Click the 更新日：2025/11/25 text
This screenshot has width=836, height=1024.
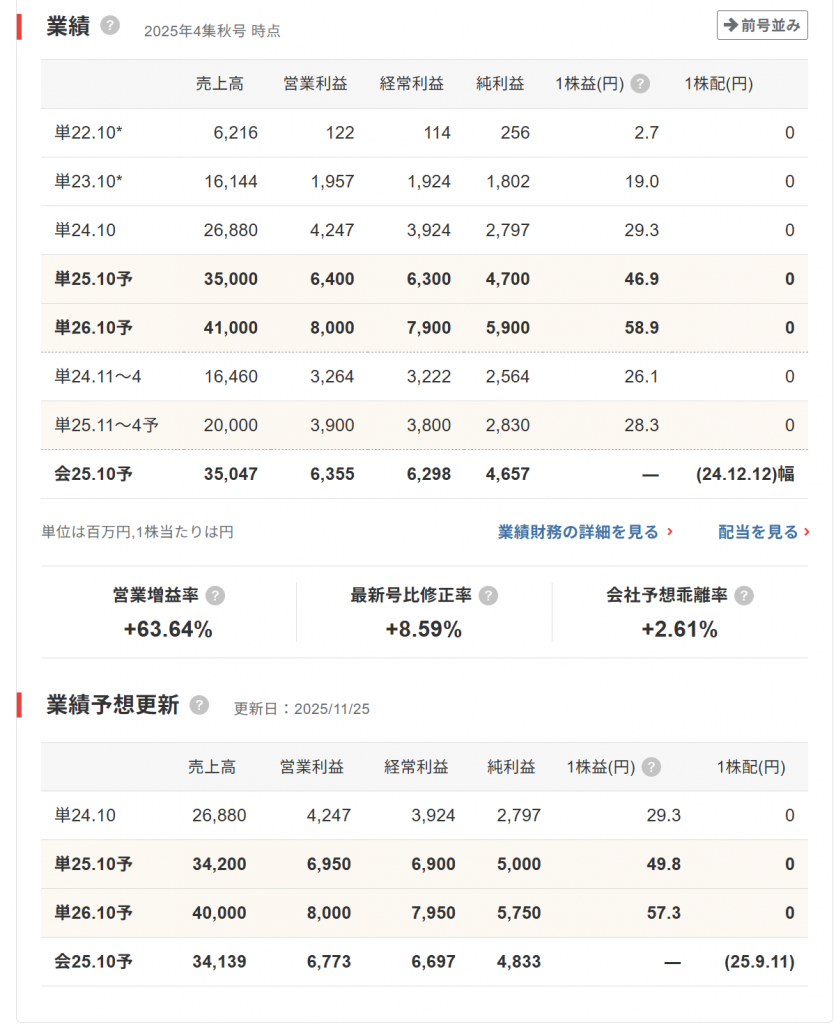pyautogui.click(x=302, y=709)
